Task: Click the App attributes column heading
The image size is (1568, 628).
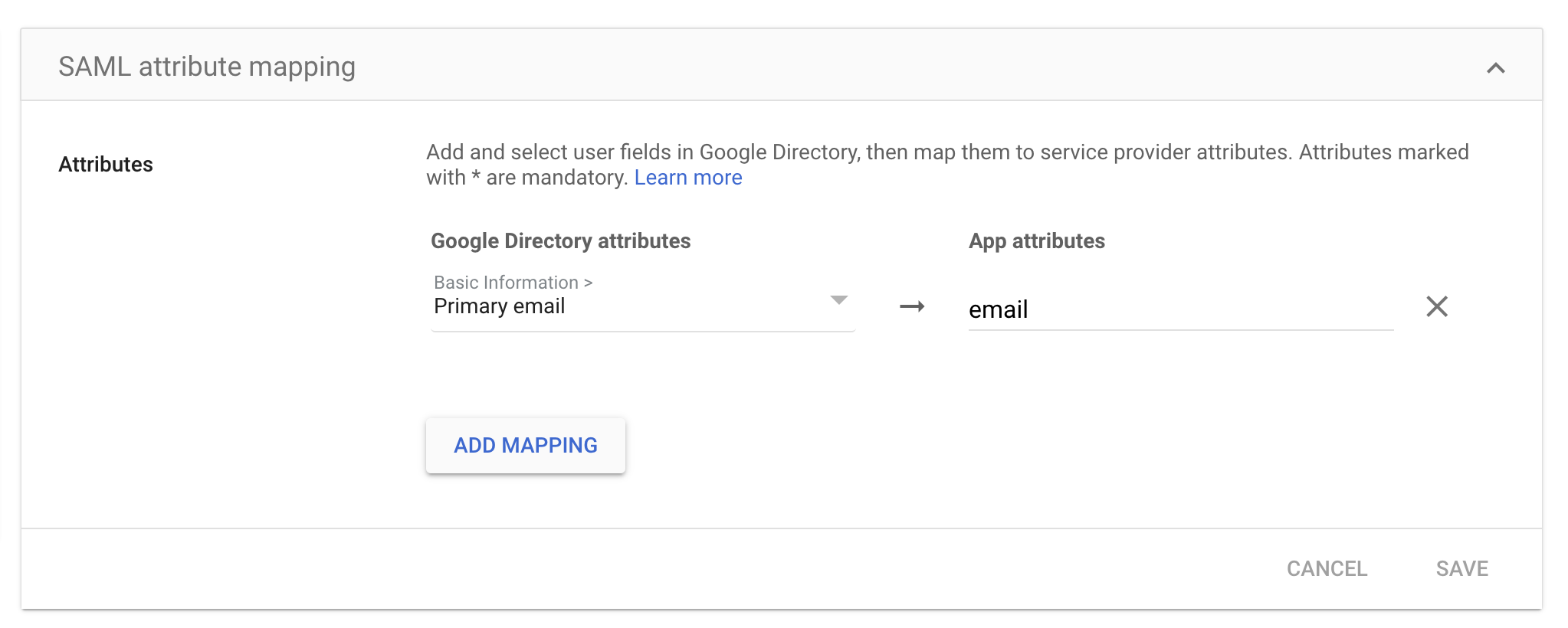Action: pos(1036,241)
